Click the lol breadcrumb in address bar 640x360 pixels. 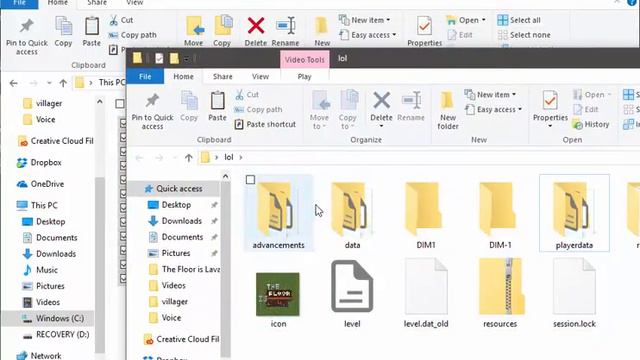point(229,157)
